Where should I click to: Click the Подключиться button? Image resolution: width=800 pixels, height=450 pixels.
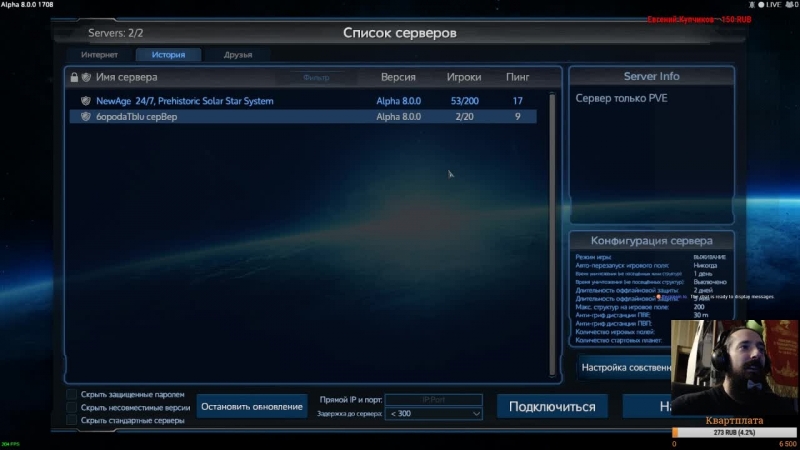(552, 407)
